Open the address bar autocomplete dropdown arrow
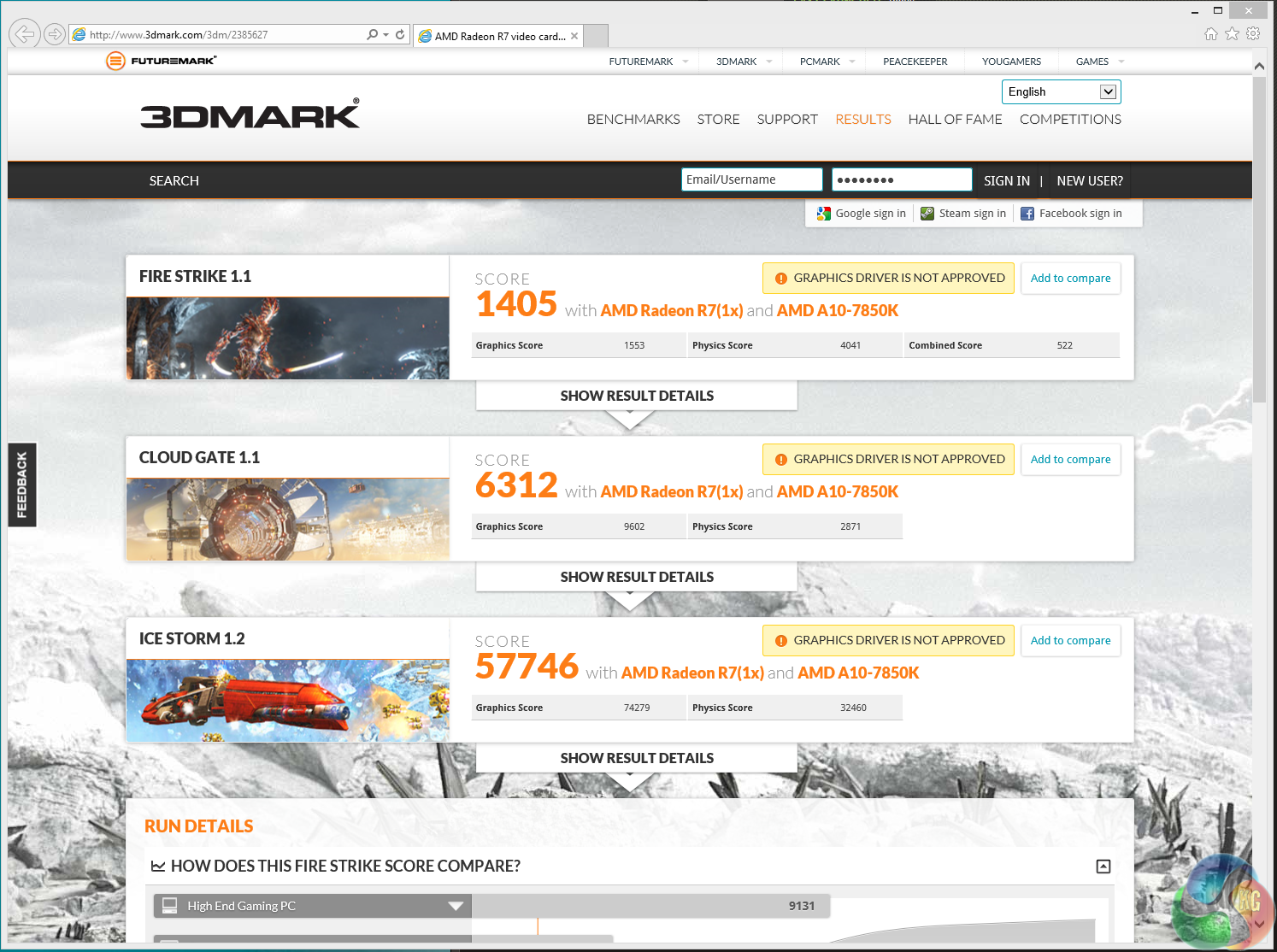 pos(385,35)
